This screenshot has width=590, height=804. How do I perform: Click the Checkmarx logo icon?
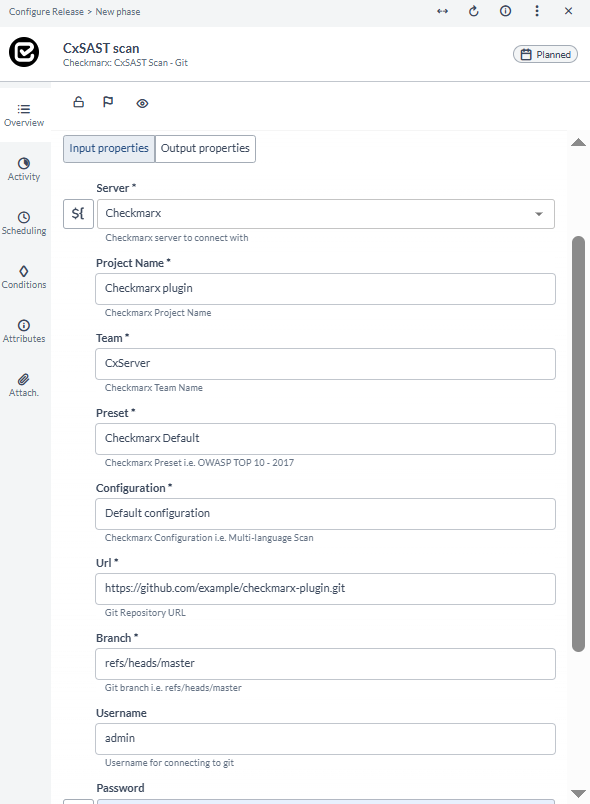(x=24, y=52)
